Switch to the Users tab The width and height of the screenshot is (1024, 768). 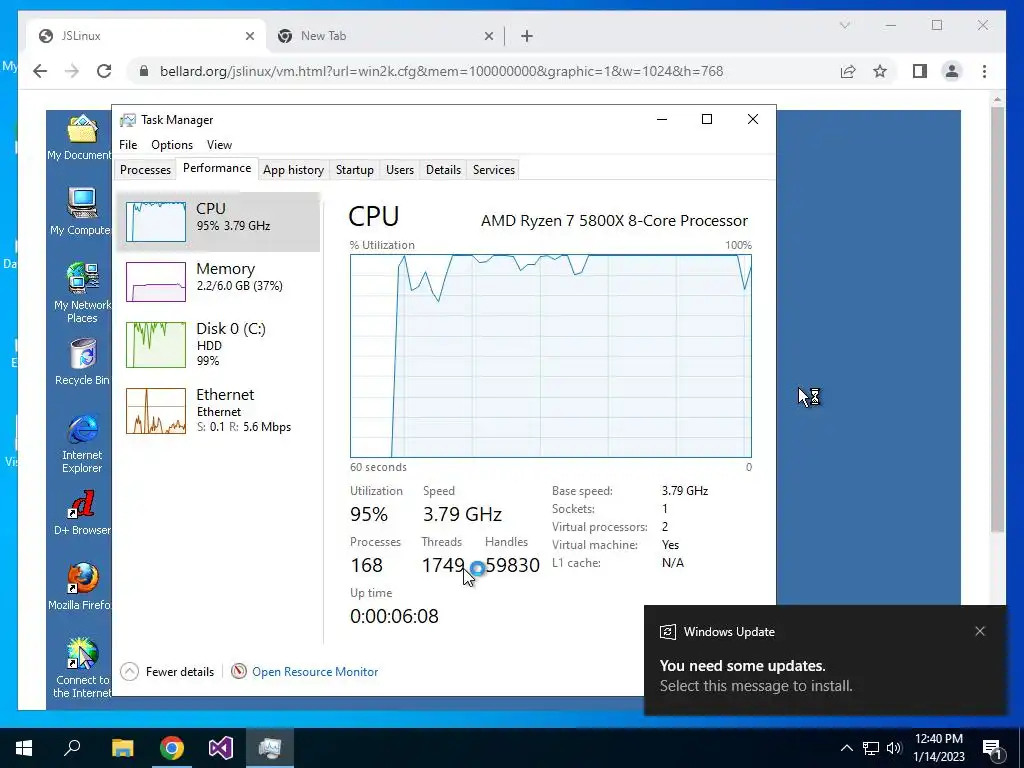click(400, 170)
